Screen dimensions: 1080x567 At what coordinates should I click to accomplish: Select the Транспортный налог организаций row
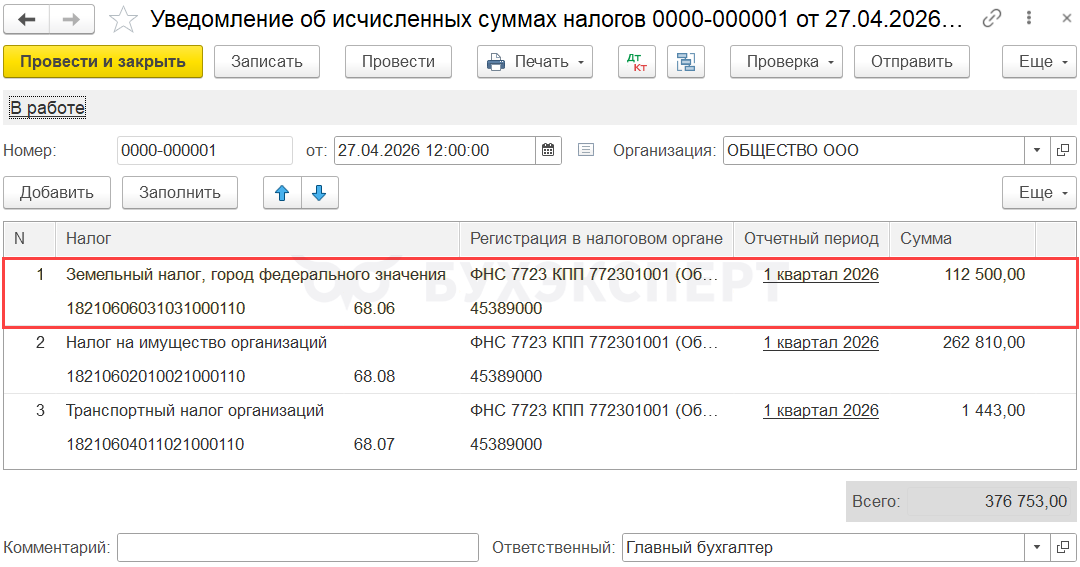pos(195,411)
